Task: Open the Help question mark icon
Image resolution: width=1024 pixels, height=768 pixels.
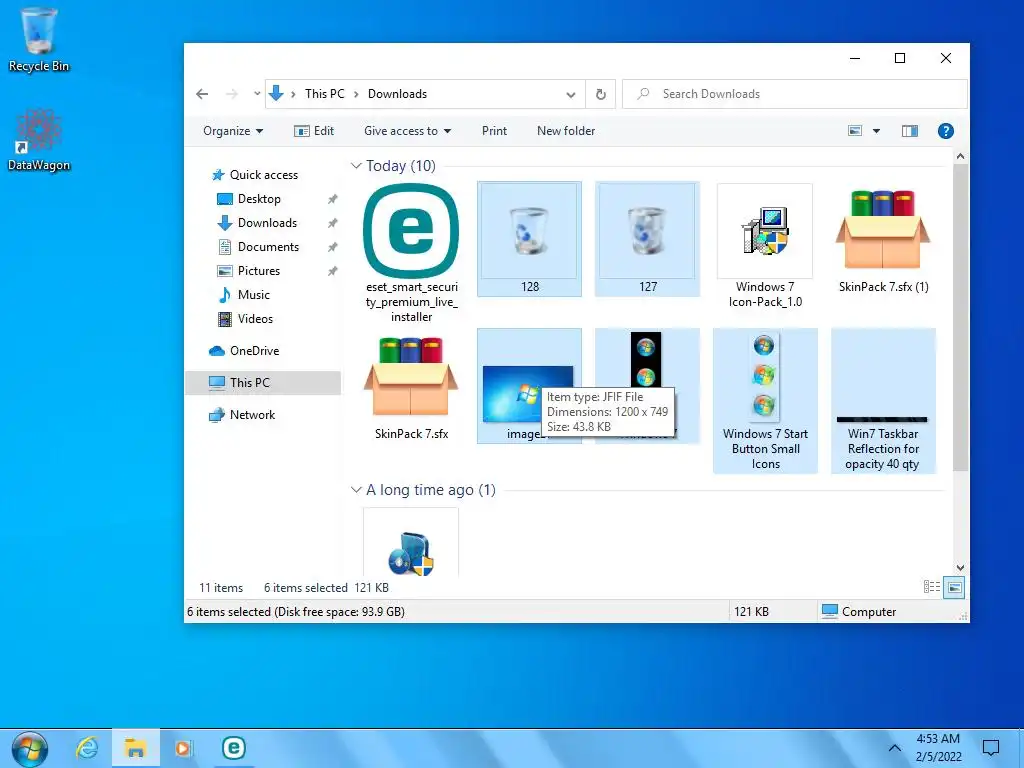Action: [946, 131]
